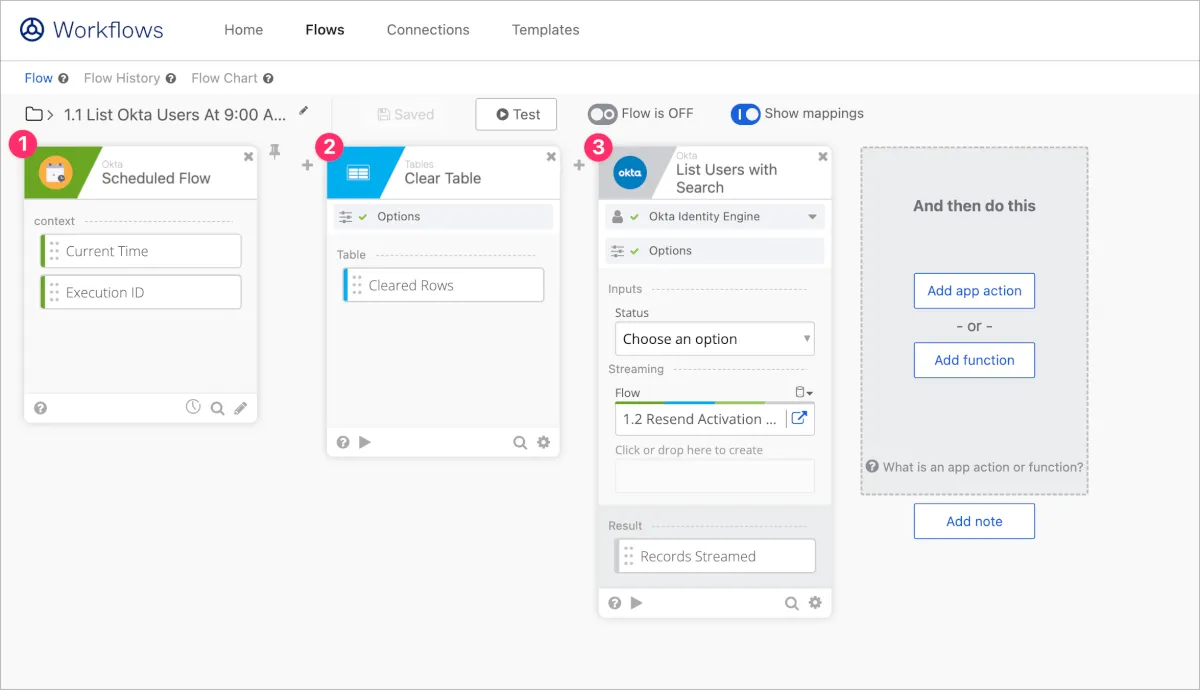Click Add function button
The height and width of the screenshot is (690, 1200).
click(974, 360)
